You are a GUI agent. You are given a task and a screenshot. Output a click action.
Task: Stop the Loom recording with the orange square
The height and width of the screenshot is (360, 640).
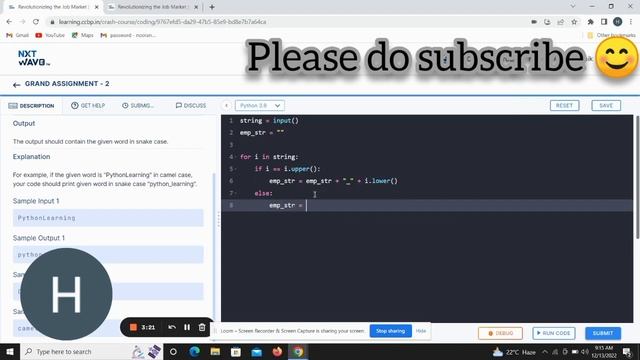(x=133, y=327)
